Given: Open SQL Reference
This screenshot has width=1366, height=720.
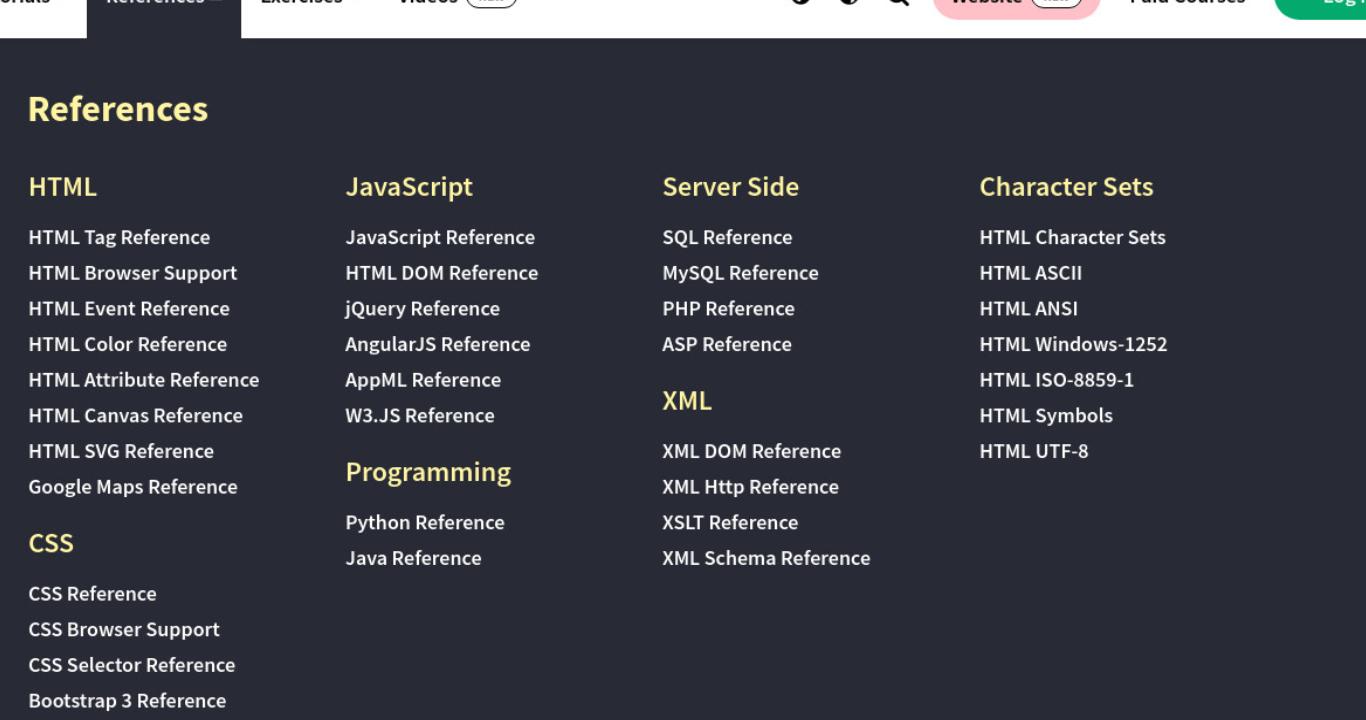Looking at the screenshot, I should point(727,237).
